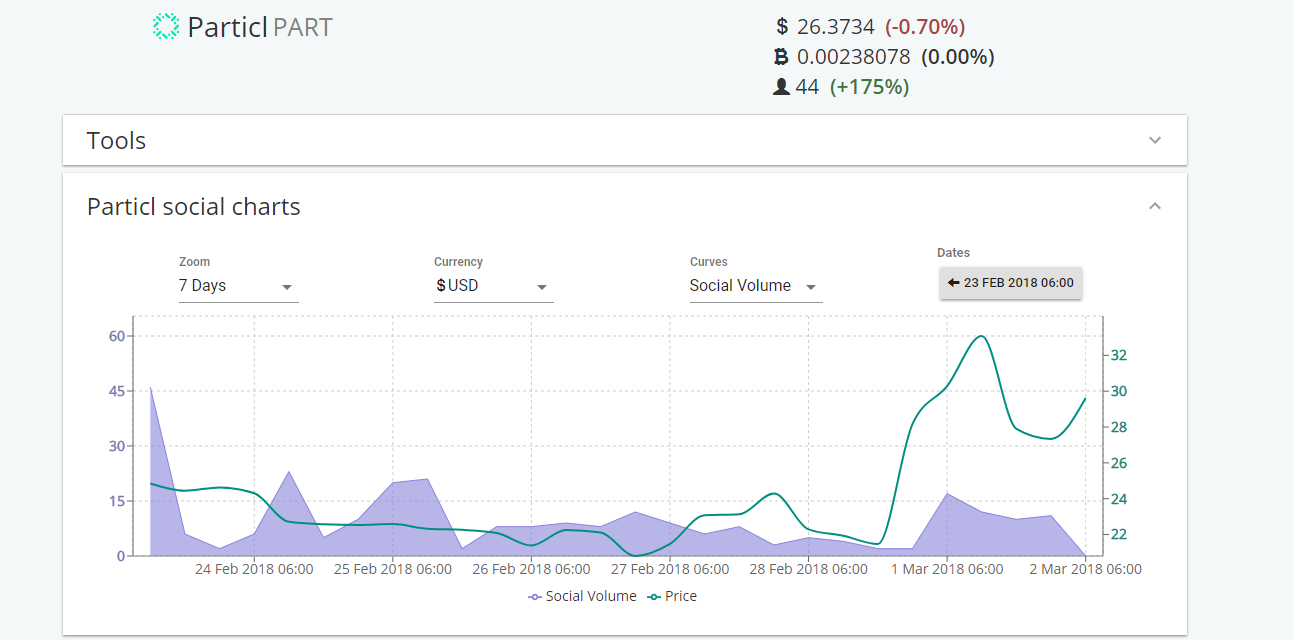Click the 2 Mar 2018 06:00 axis label
Viewport: 1294px width, 640px height.
pos(1085,569)
